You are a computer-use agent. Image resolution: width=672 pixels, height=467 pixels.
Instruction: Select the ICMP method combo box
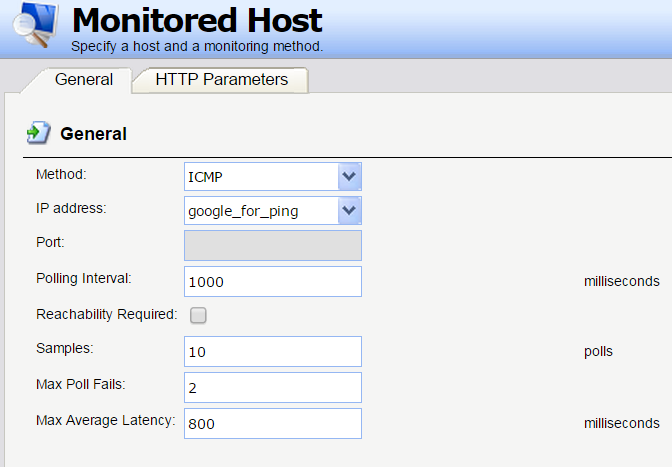pyautogui.click(x=262, y=177)
